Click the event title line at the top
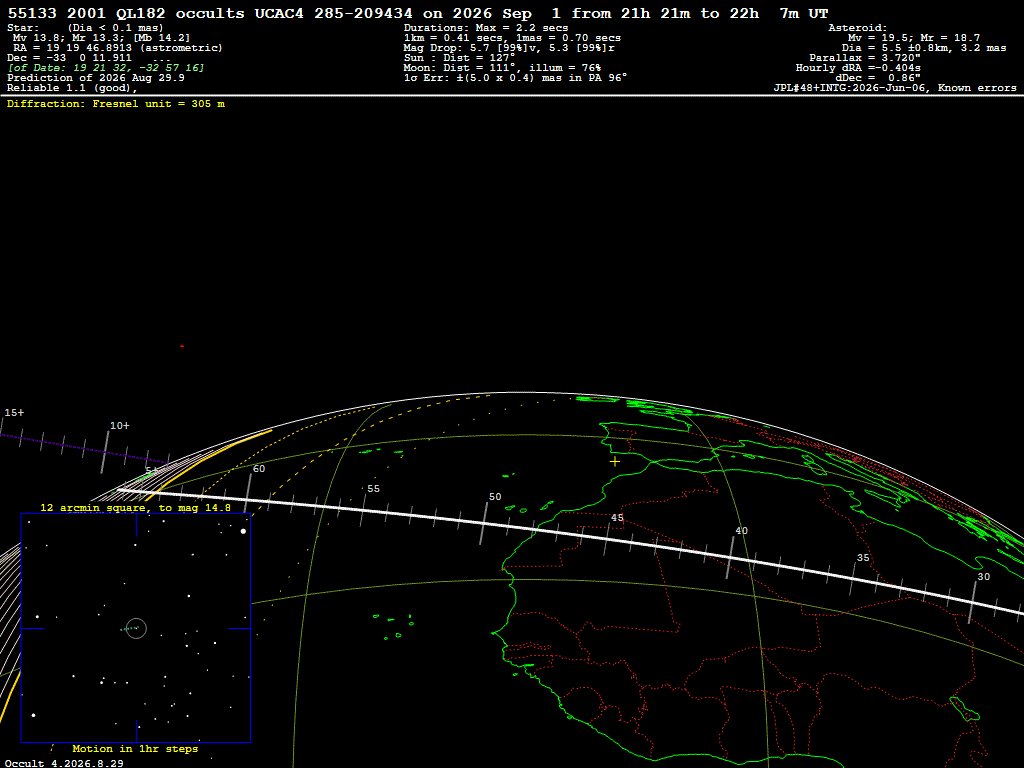The height and width of the screenshot is (768, 1024). coord(418,13)
